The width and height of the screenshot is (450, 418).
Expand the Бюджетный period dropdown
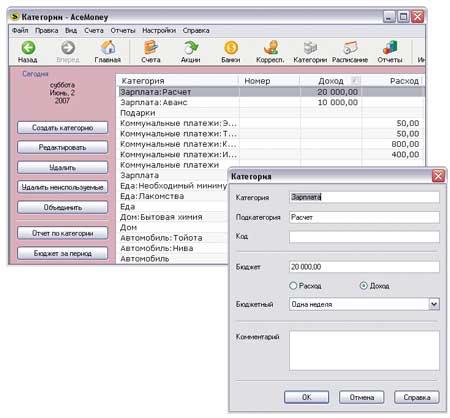[434, 304]
